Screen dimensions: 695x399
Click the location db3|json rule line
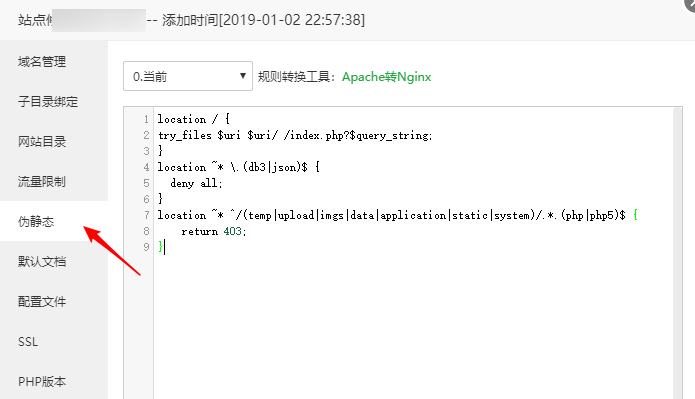click(x=238, y=167)
